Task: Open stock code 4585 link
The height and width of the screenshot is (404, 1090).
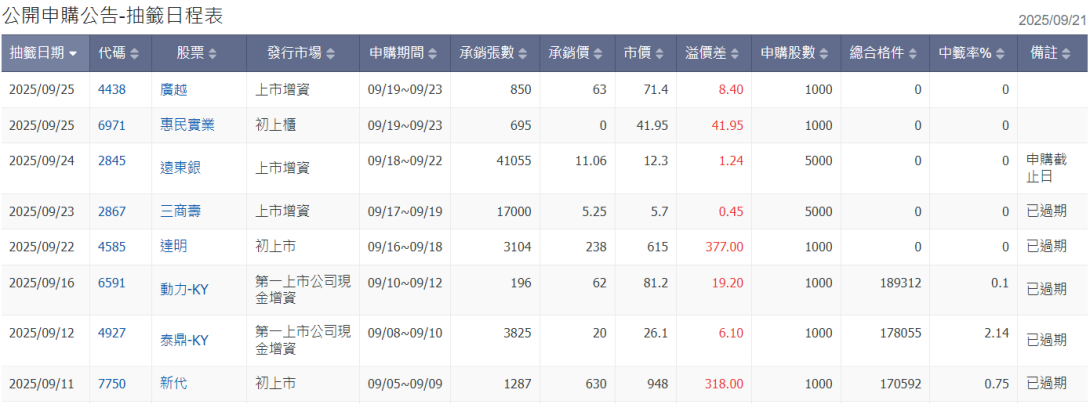Action: pyautogui.click(x=112, y=246)
